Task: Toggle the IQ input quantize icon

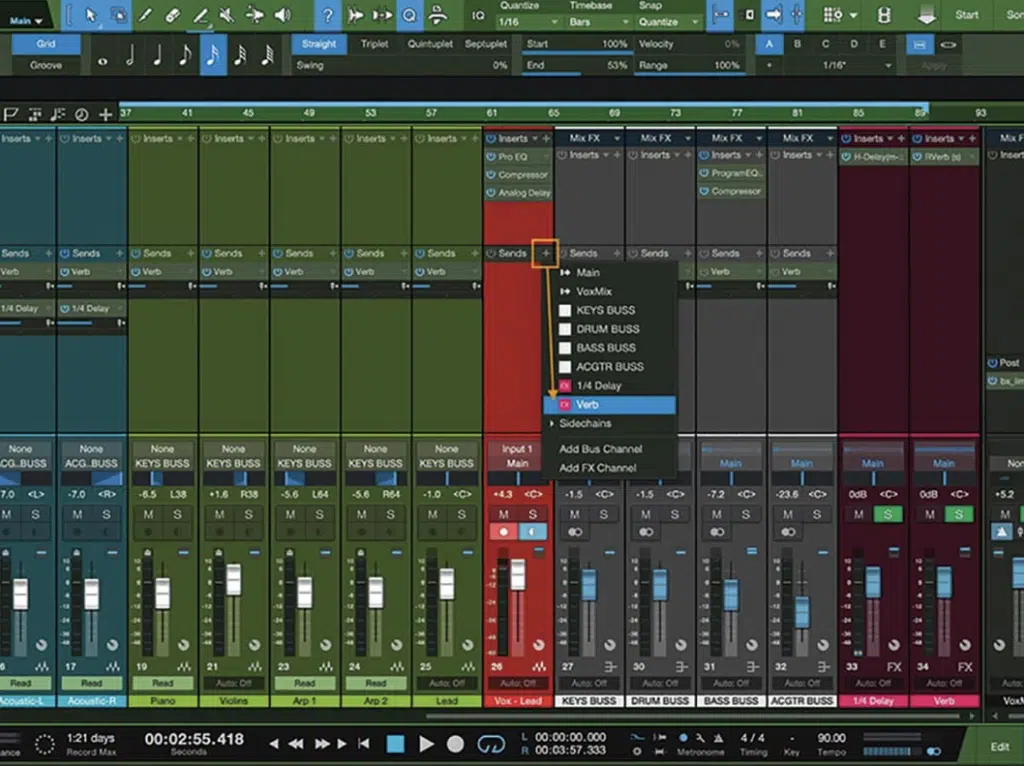Action: [478, 15]
